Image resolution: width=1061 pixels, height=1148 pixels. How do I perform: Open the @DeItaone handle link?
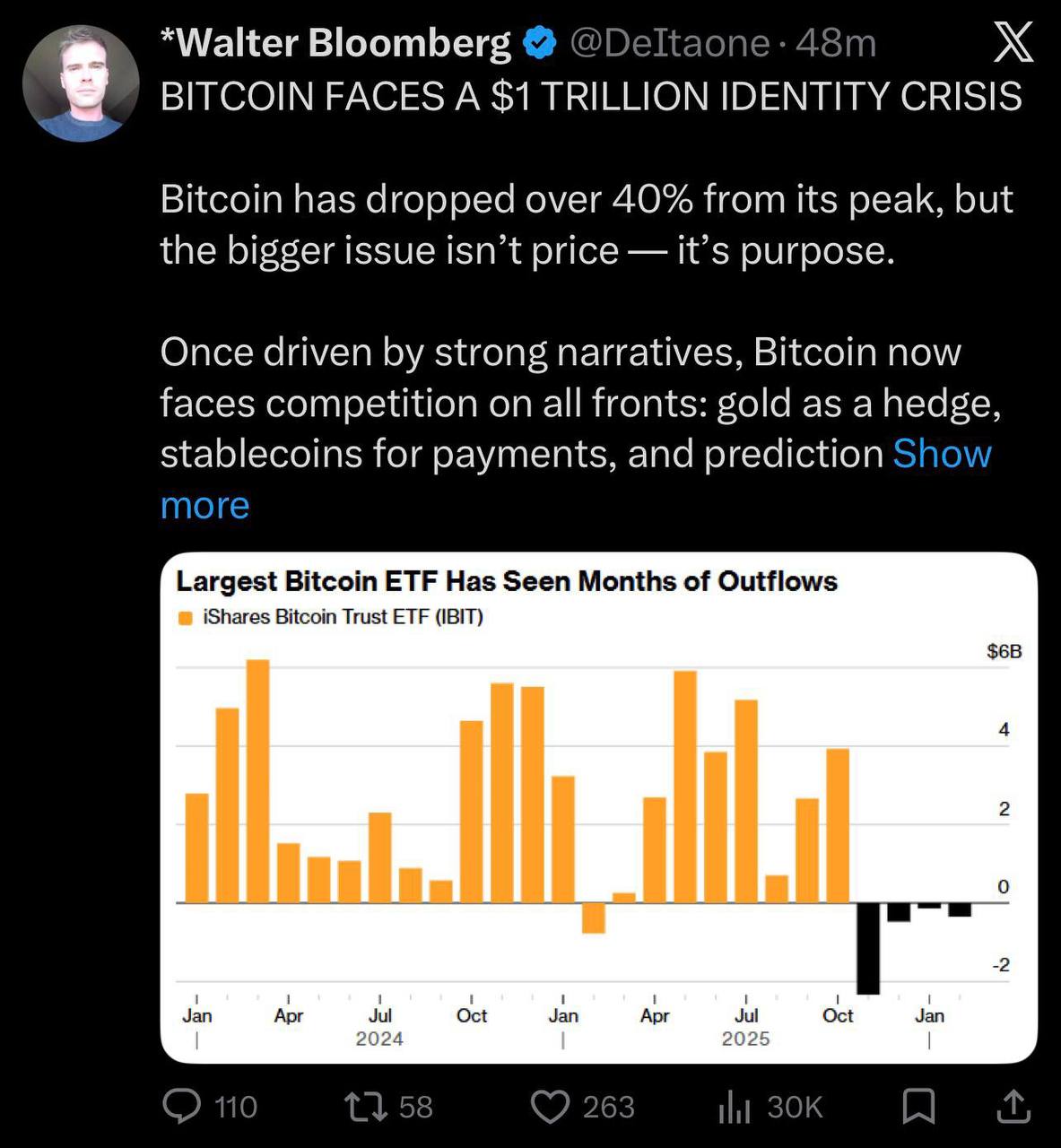coord(669,43)
